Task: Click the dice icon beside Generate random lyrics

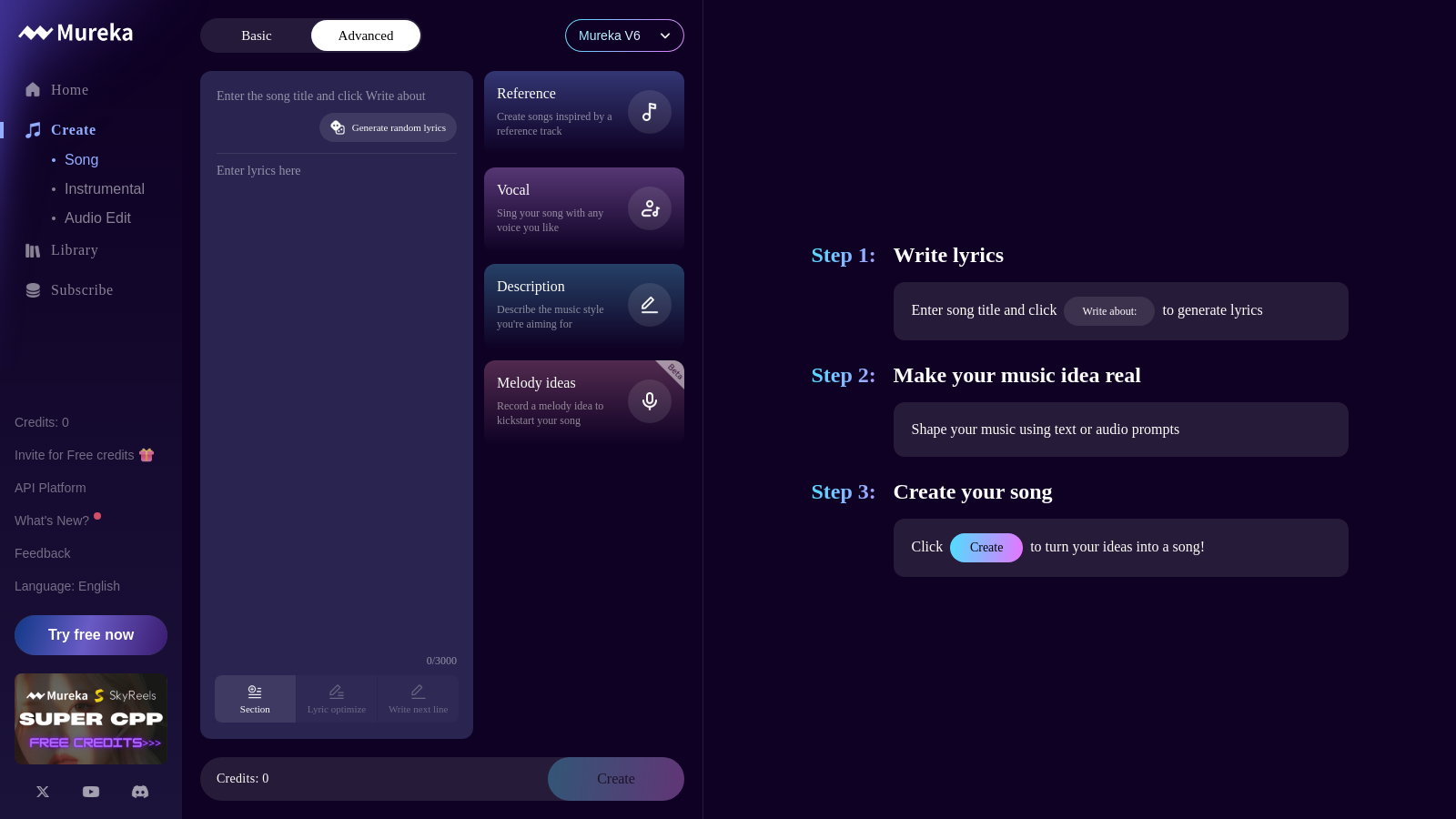Action: tap(338, 127)
